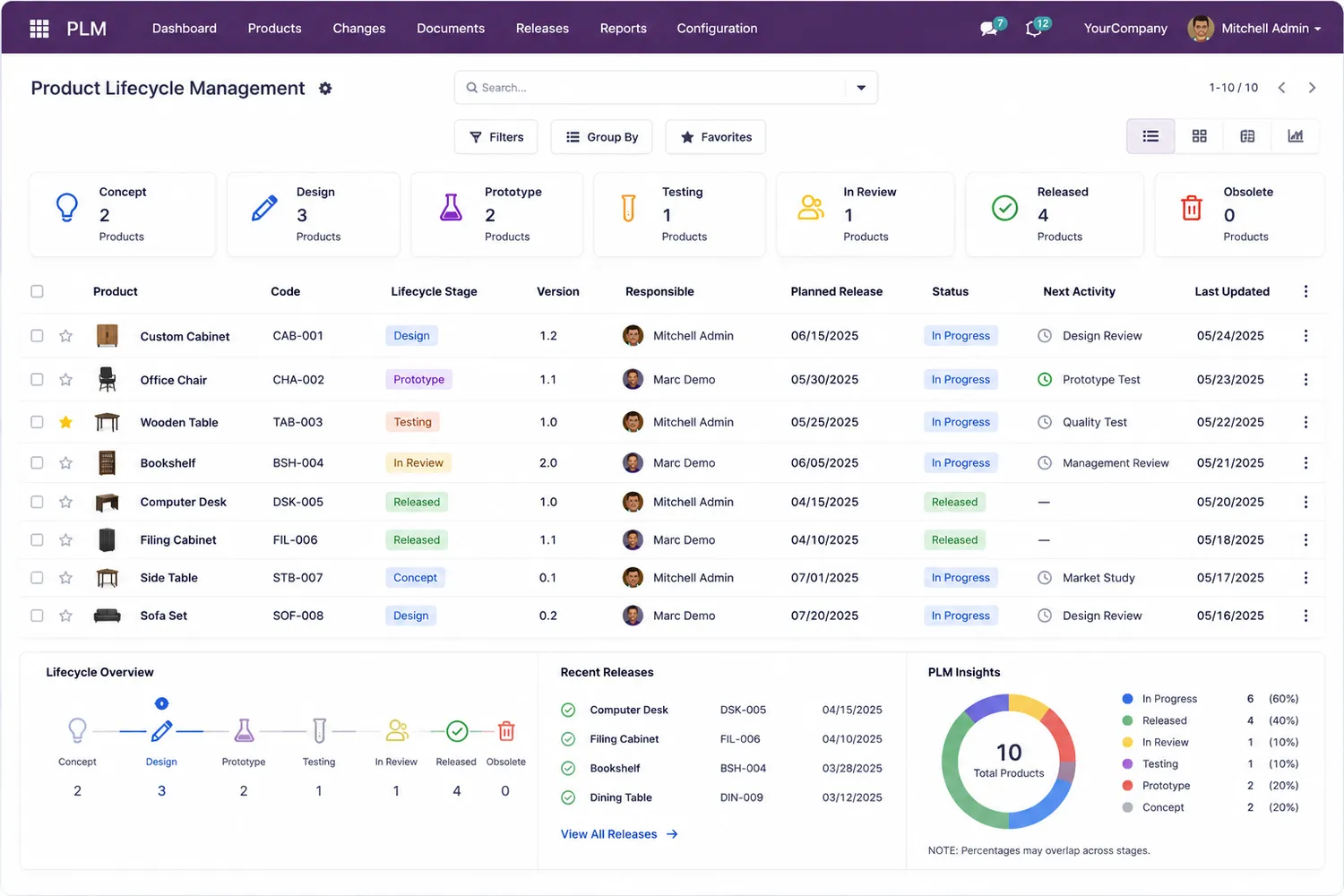Unfavorite the Wooden Table yellow star
Image resolution: width=1344 pixels, height=896 pixels.
(65, 422)
